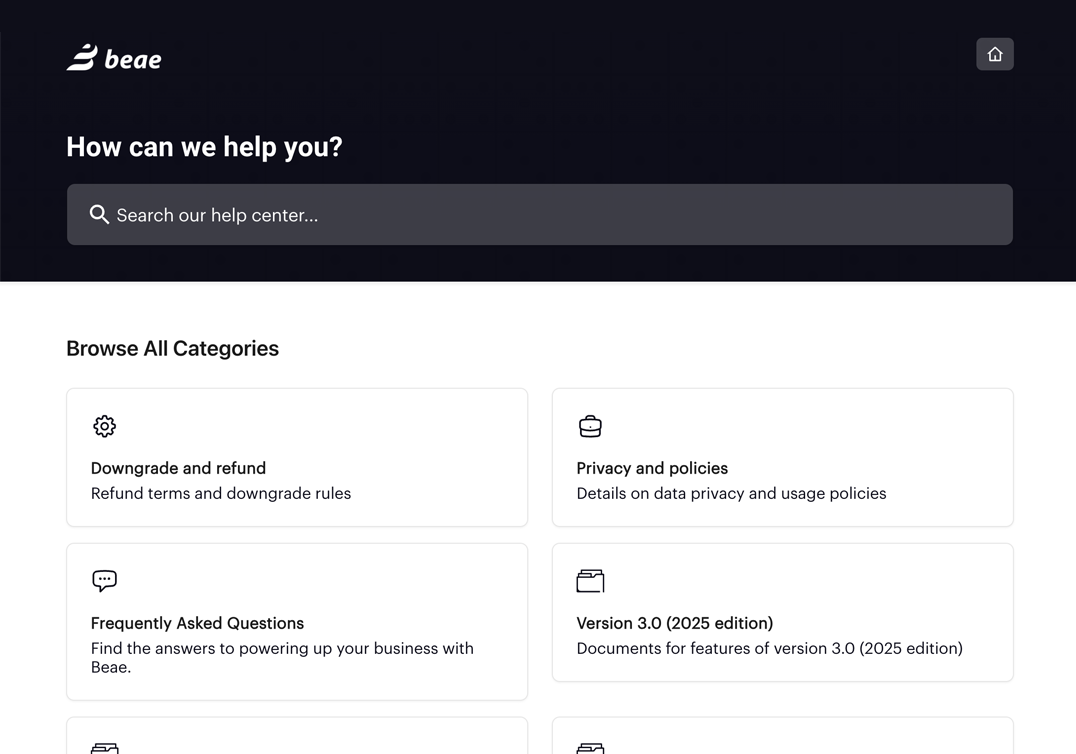The image size is (1076, 754).
Task: Click 'Details on data privacy' description
Action: pos(731,493)
